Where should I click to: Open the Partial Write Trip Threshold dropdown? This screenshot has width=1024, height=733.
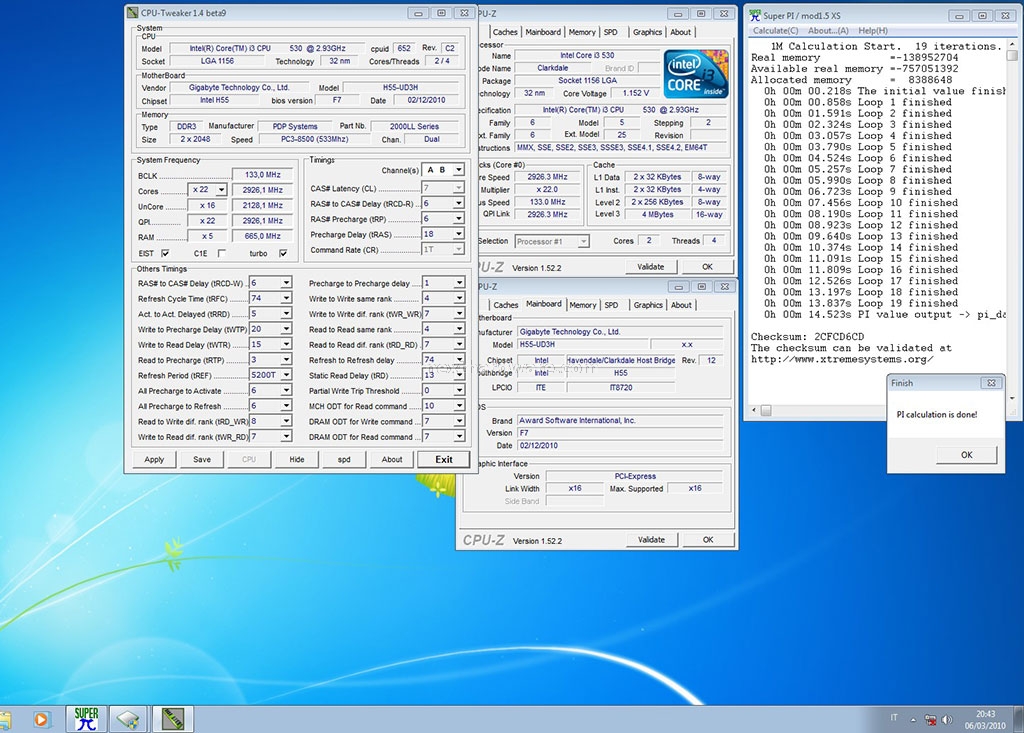click(x=459, y=391)
